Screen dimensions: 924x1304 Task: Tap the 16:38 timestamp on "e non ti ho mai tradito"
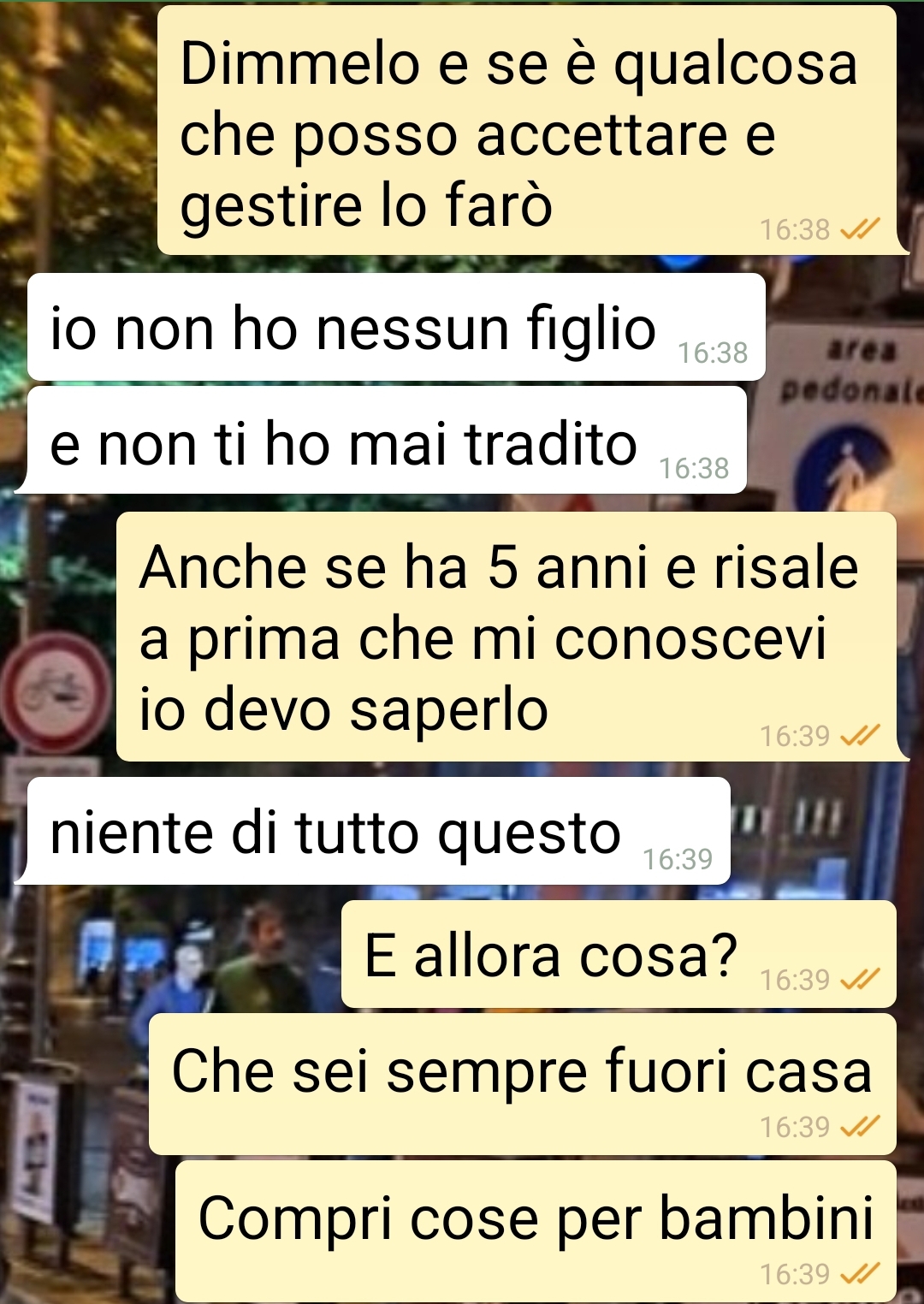694,468
